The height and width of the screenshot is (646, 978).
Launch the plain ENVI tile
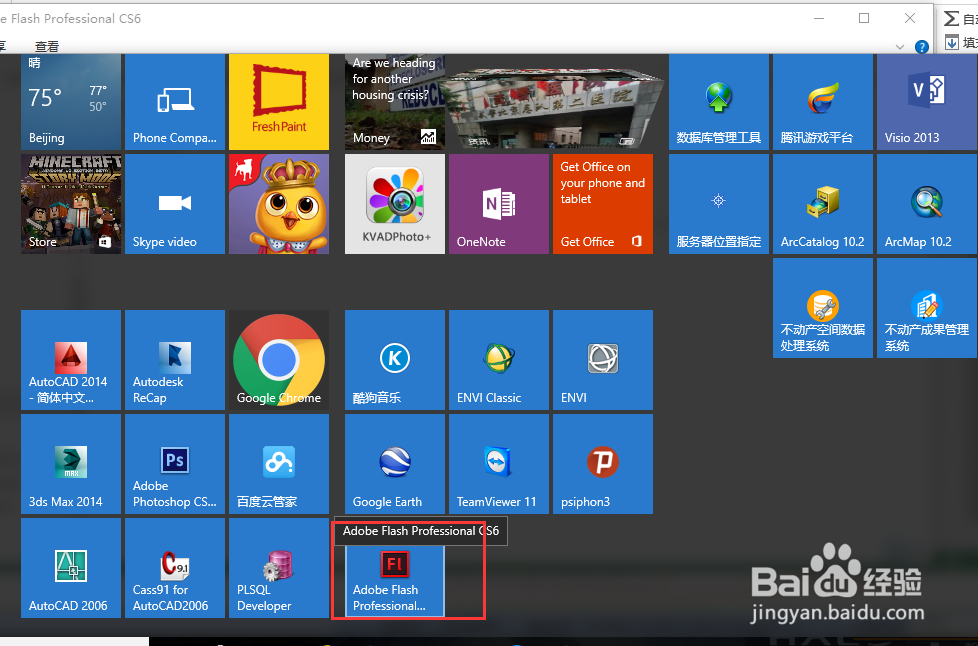603,360
